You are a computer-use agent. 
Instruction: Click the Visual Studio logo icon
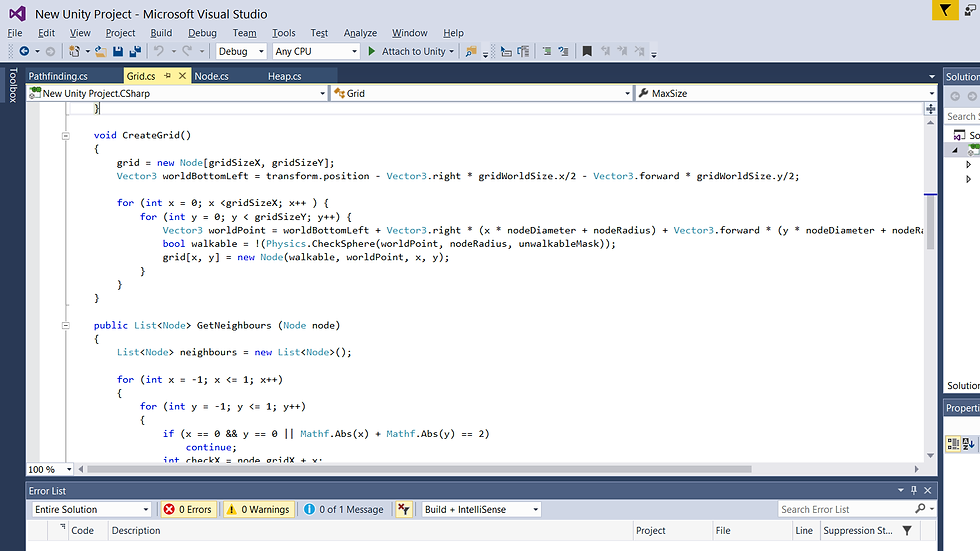point(17,13)
